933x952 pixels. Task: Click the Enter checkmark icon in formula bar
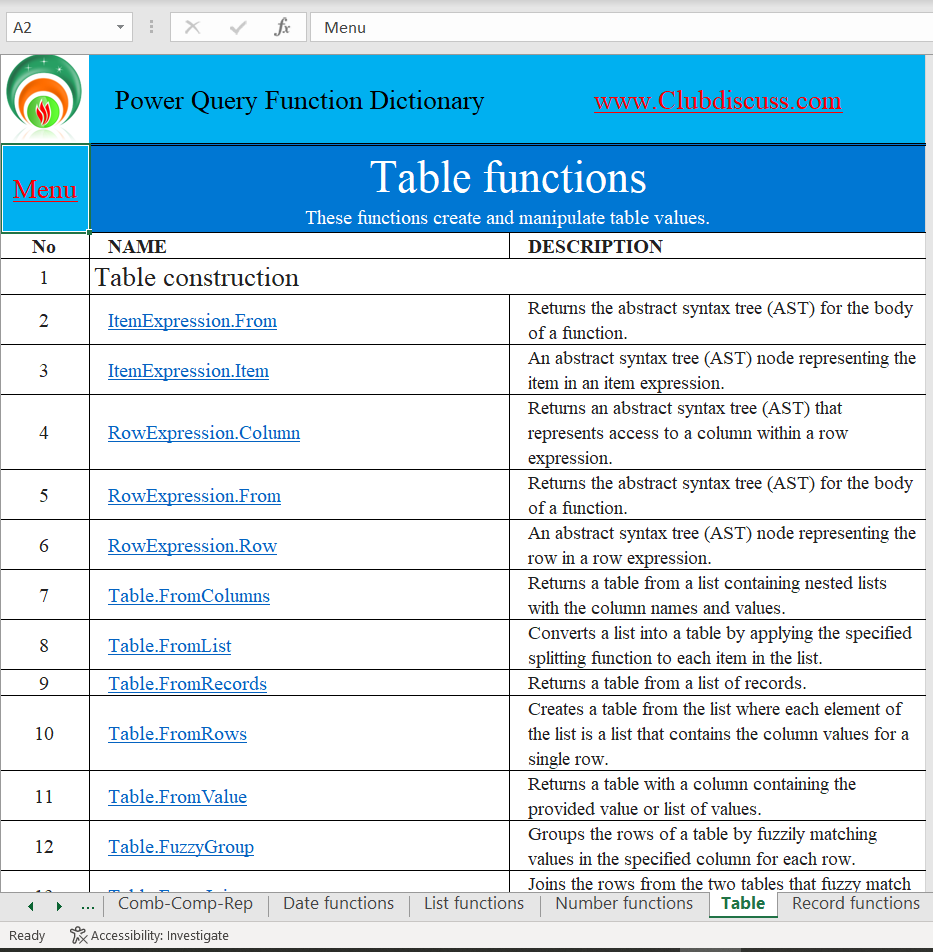pyautogui.click(x=238, y=27)
